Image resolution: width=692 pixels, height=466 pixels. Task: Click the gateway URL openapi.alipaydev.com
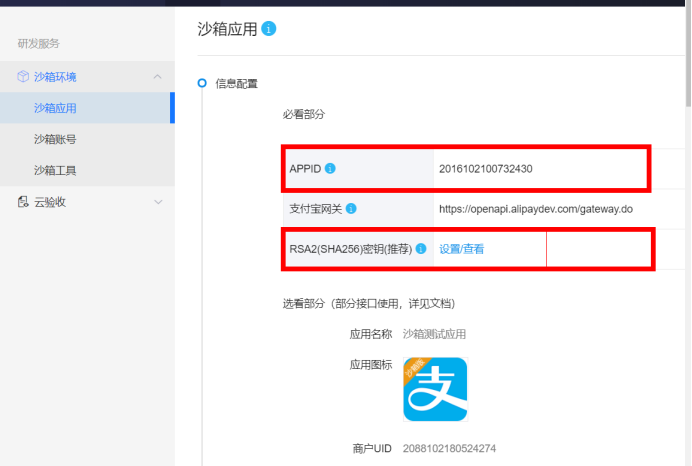(536, 209)
